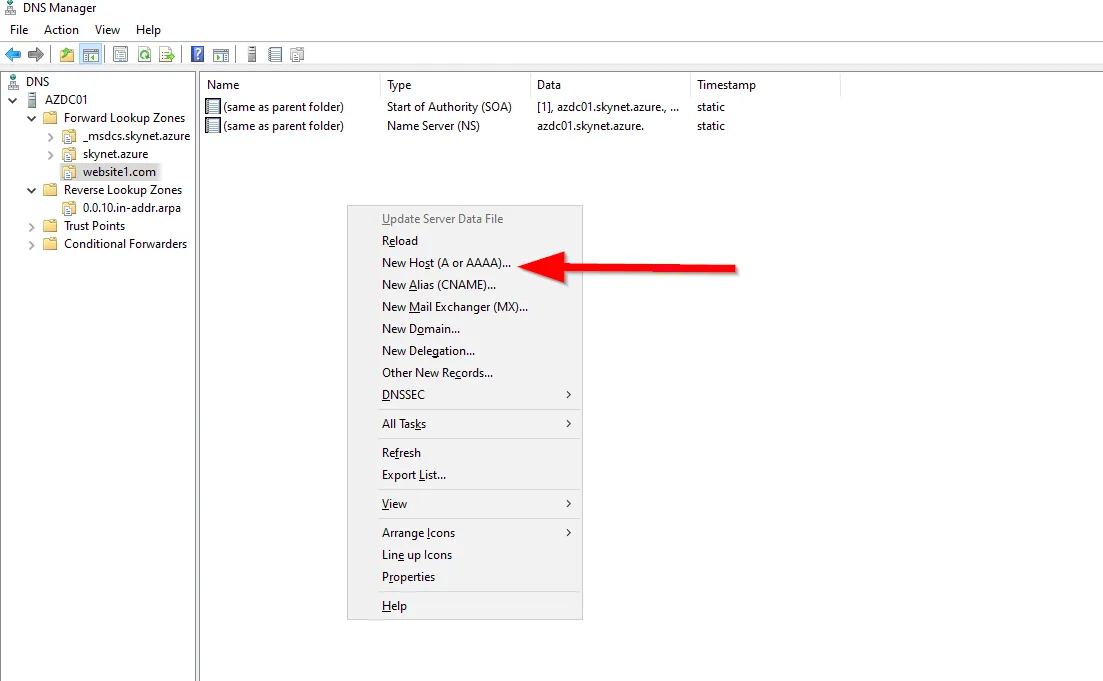Click the server tower toolbar icon
The height and width of the screenshot is (681, 1103).
coord(252,54)
